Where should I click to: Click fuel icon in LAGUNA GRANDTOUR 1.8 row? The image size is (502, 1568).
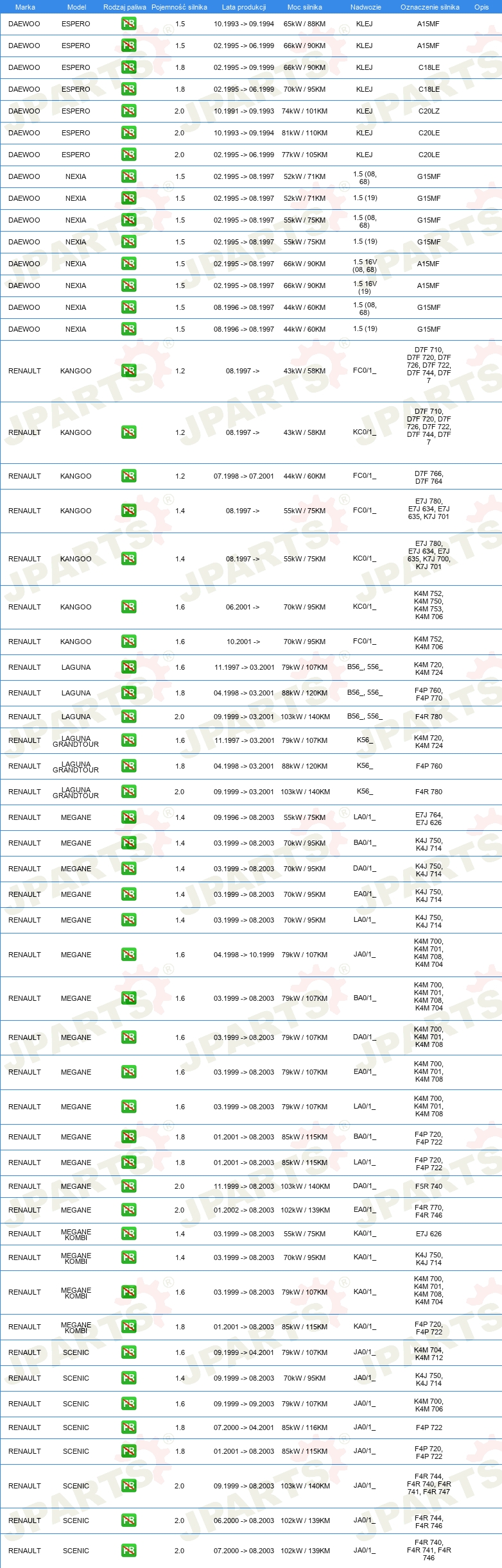pos(128,766)
